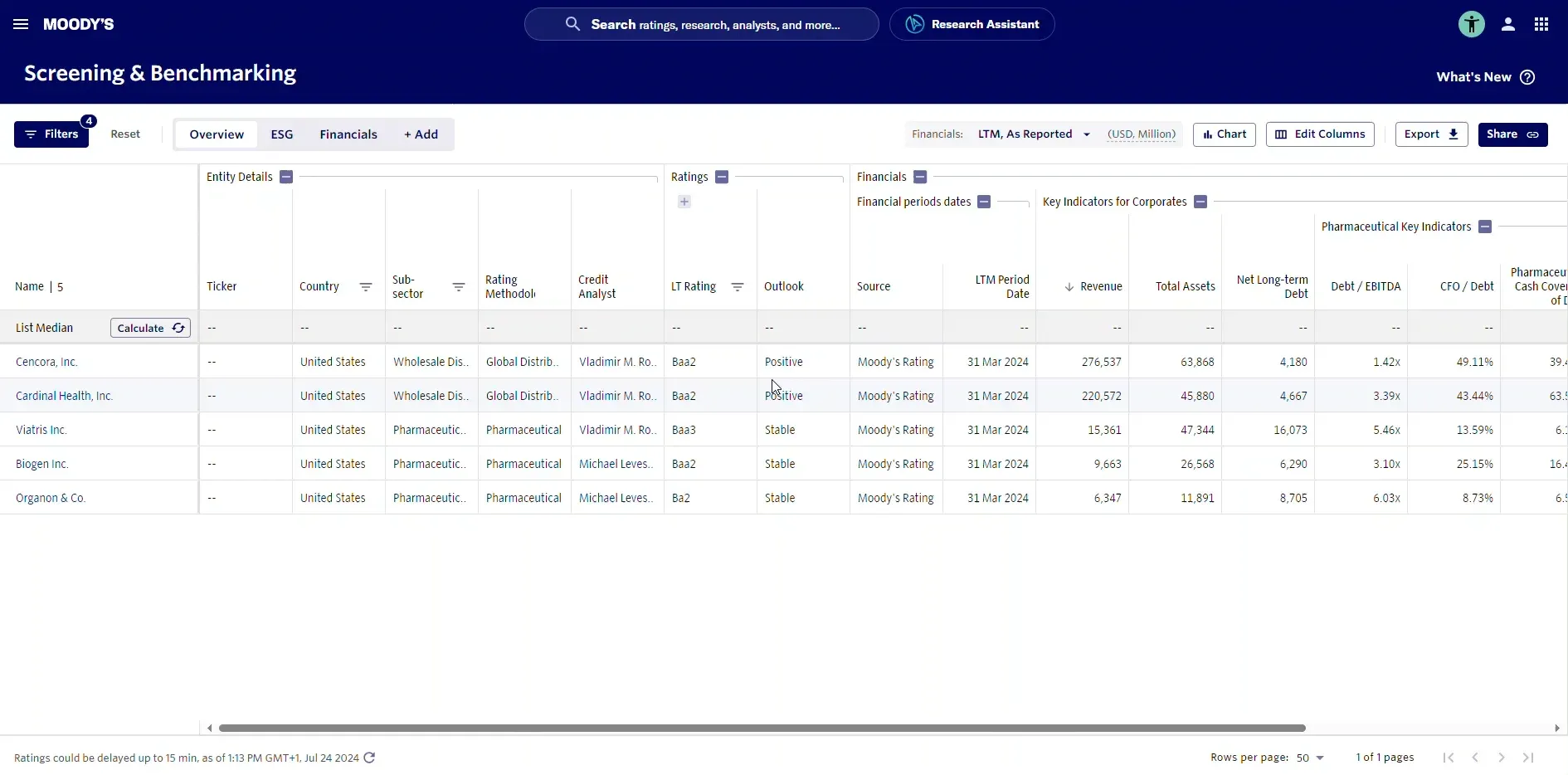Image resolution: width=1568 pixels, height=775 pixels.
Task: Collapse the Financial periods dates group
Action: point(984,202)
